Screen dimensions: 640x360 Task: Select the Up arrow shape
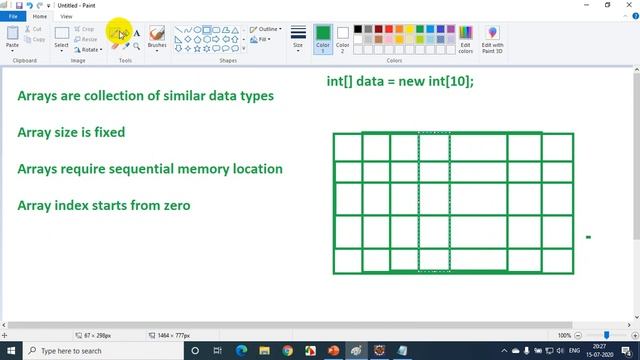click(235, 40)
